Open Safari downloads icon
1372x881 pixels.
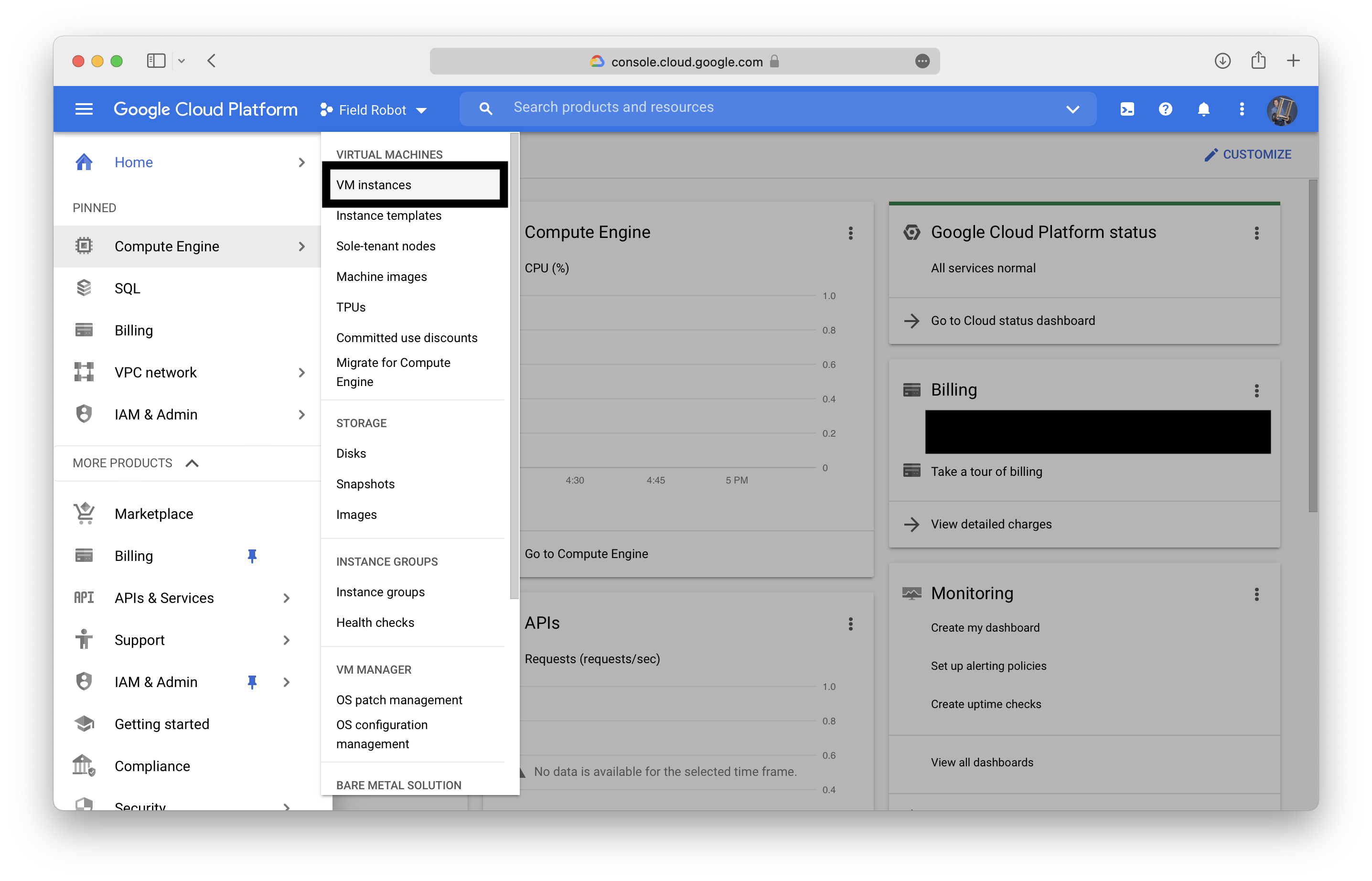pos(1222,61)
